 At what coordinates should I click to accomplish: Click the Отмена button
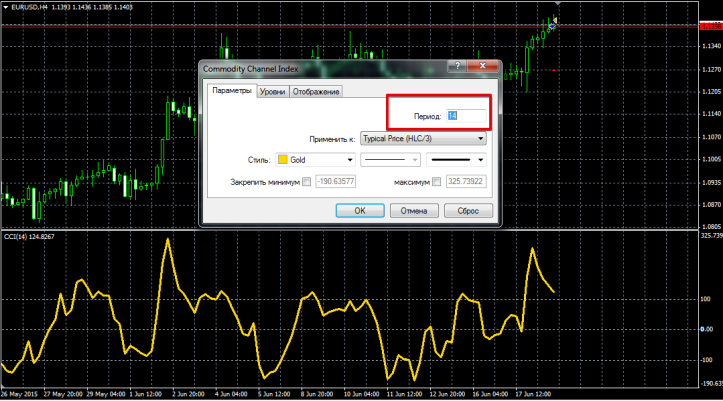point(414,210)
